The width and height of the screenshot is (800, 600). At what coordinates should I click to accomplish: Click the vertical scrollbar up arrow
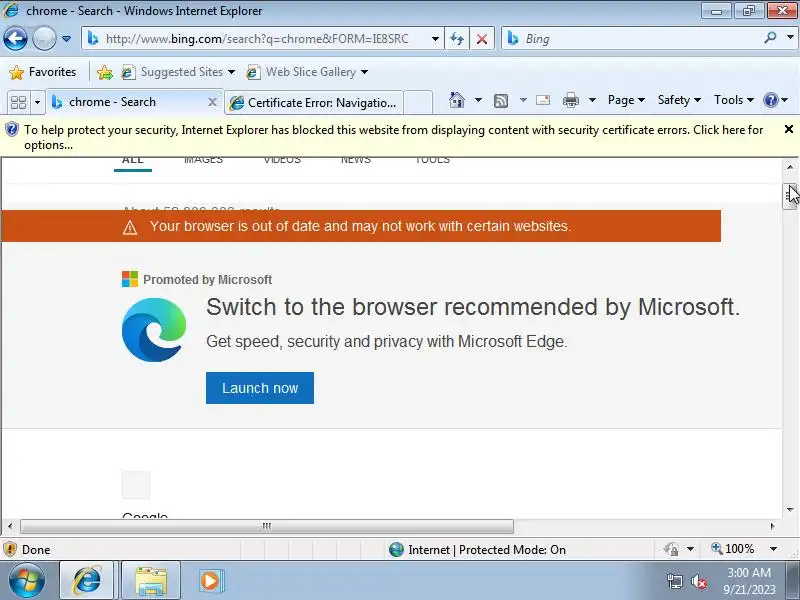coord(790,166)
